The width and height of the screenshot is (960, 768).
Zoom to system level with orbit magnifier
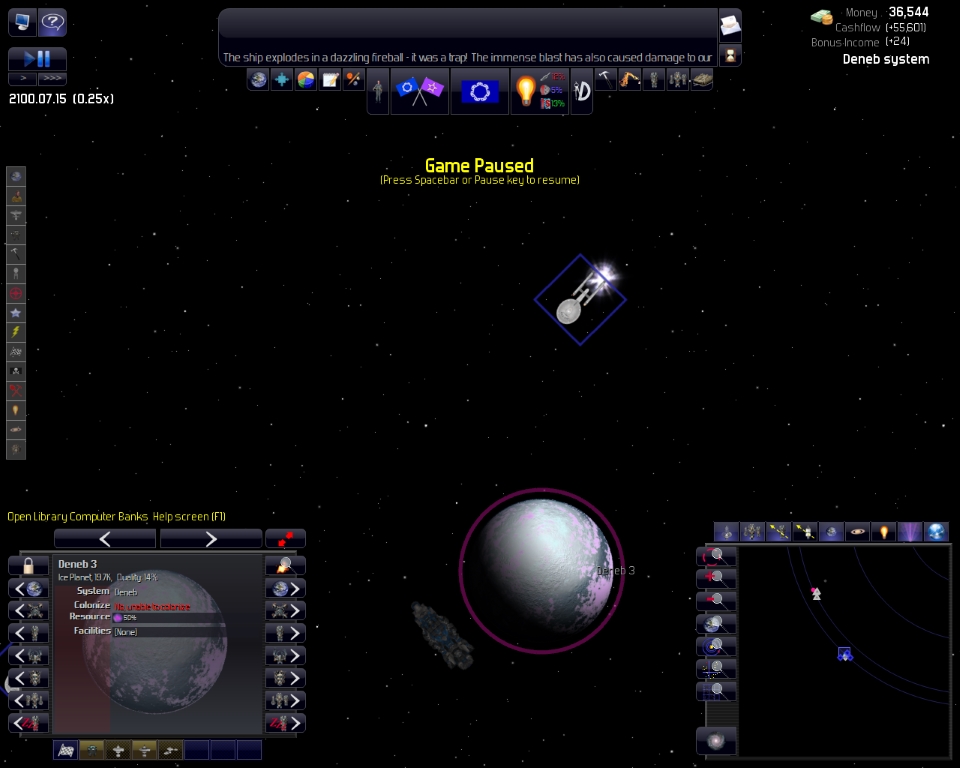point(715,647)
